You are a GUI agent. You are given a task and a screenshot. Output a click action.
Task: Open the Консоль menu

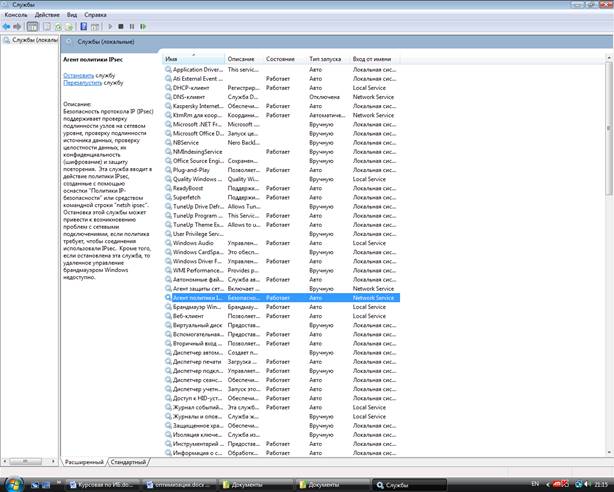click(x=18, y=16)
